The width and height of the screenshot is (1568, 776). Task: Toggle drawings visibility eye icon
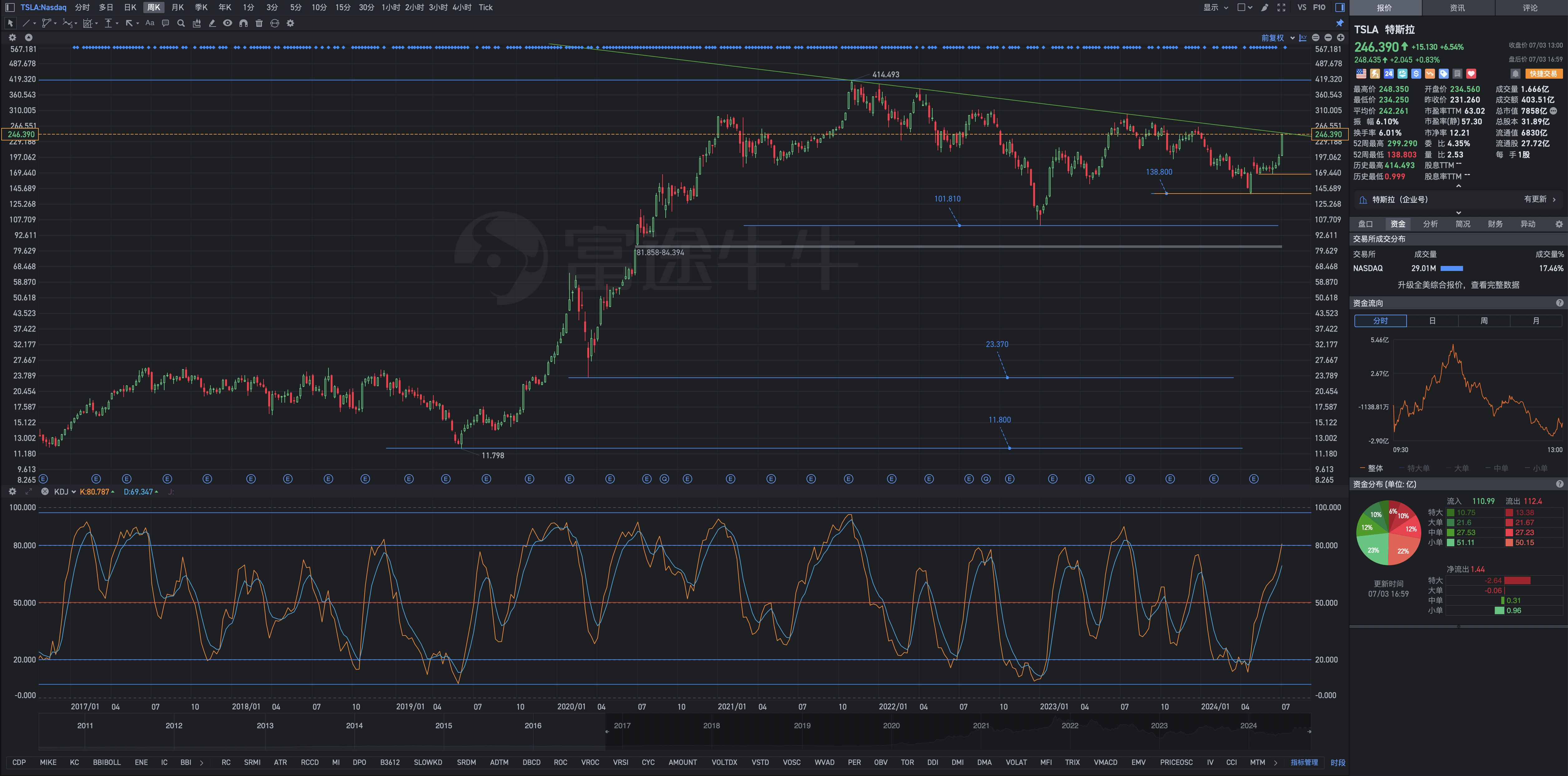pos(227,23)
